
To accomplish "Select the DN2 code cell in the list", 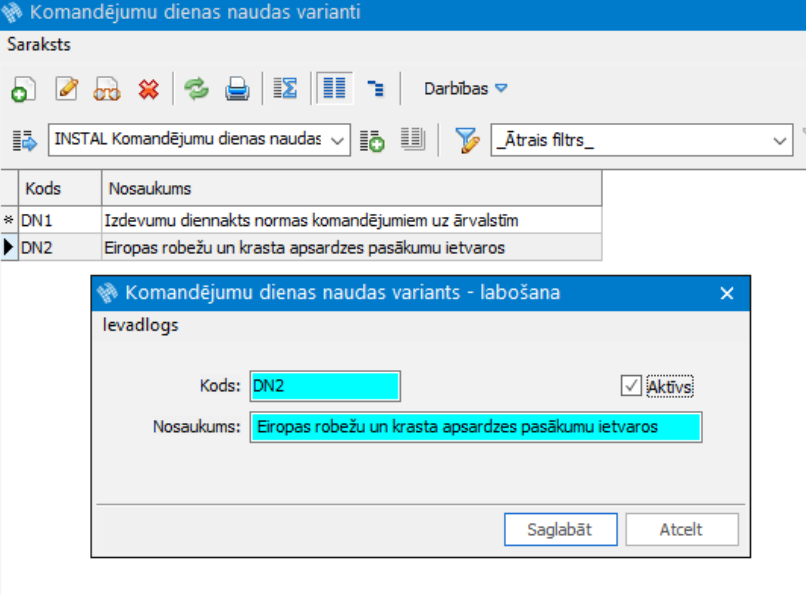I will tap(60, 248).
